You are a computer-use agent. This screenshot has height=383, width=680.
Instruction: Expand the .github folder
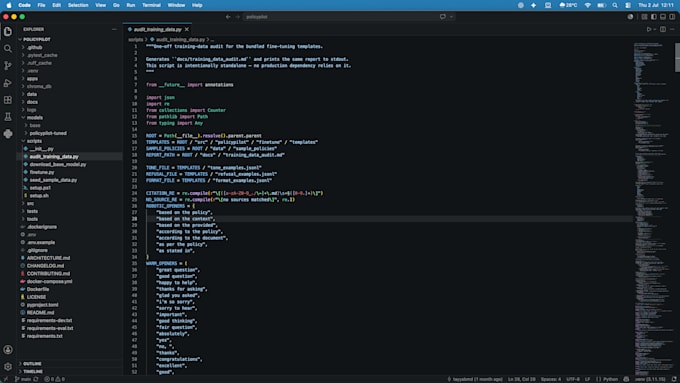coord(34,47)
